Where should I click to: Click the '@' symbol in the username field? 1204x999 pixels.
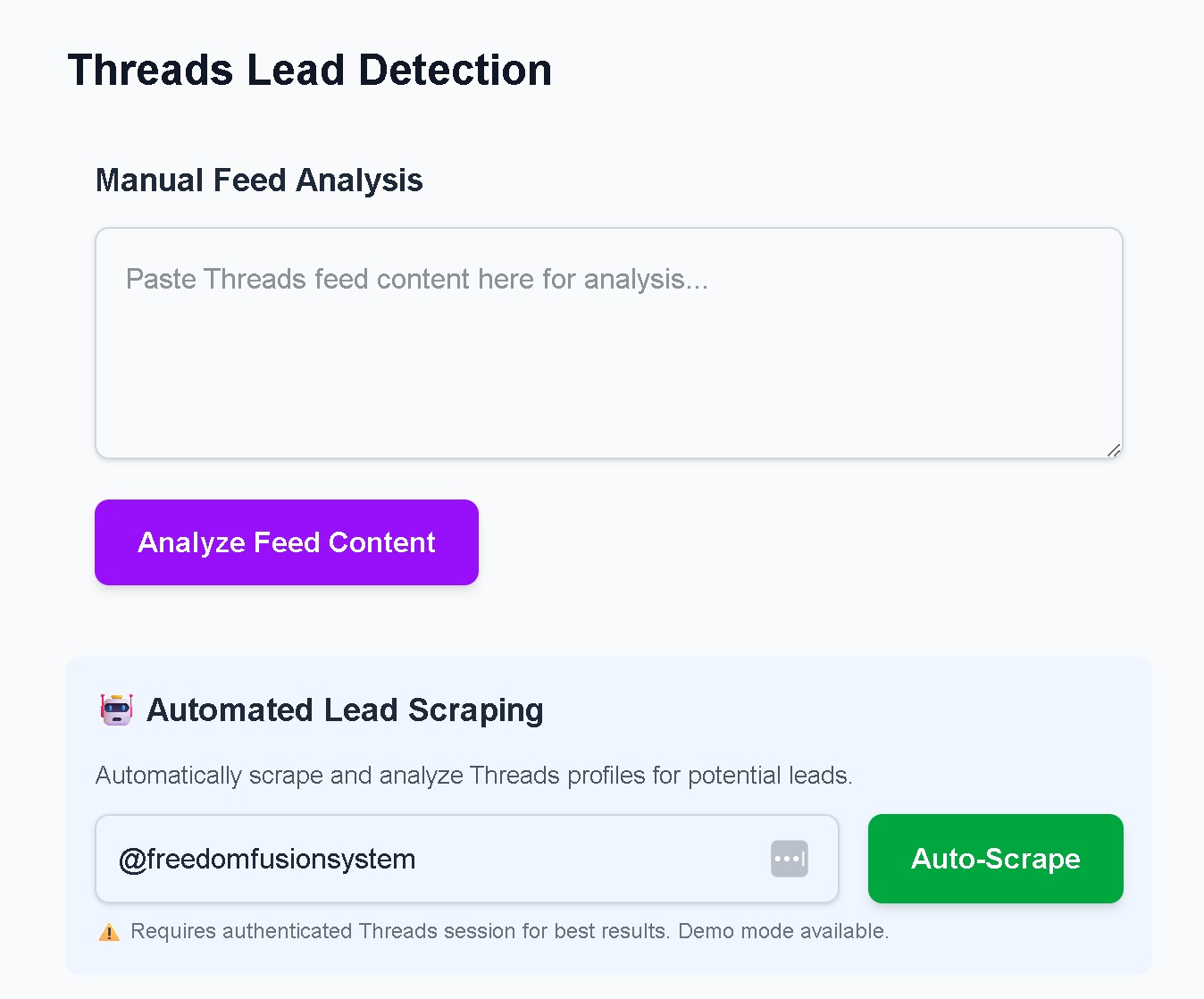132,860
